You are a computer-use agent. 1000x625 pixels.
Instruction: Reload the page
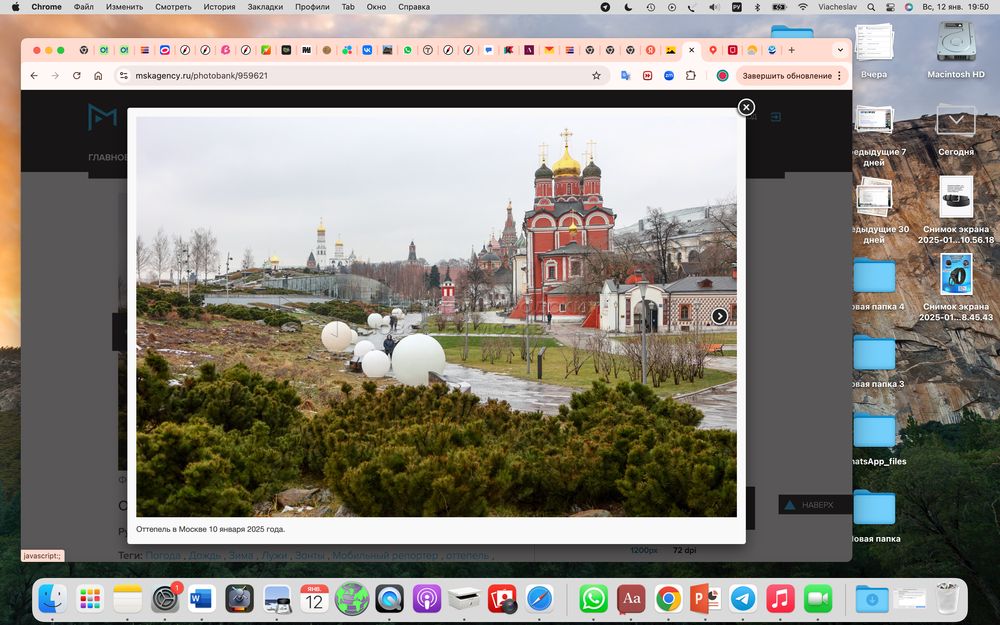click(76, 75)
